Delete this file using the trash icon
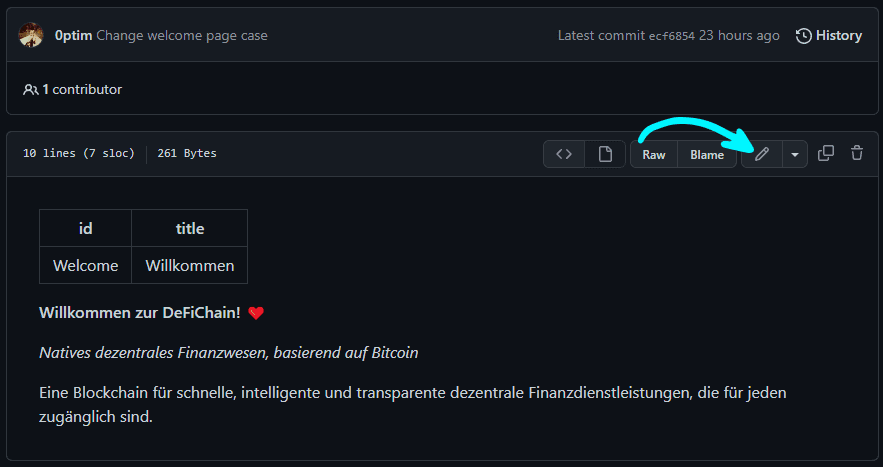Screen dimensions: 883x467 pyautogui.click(x=857, y=153)
